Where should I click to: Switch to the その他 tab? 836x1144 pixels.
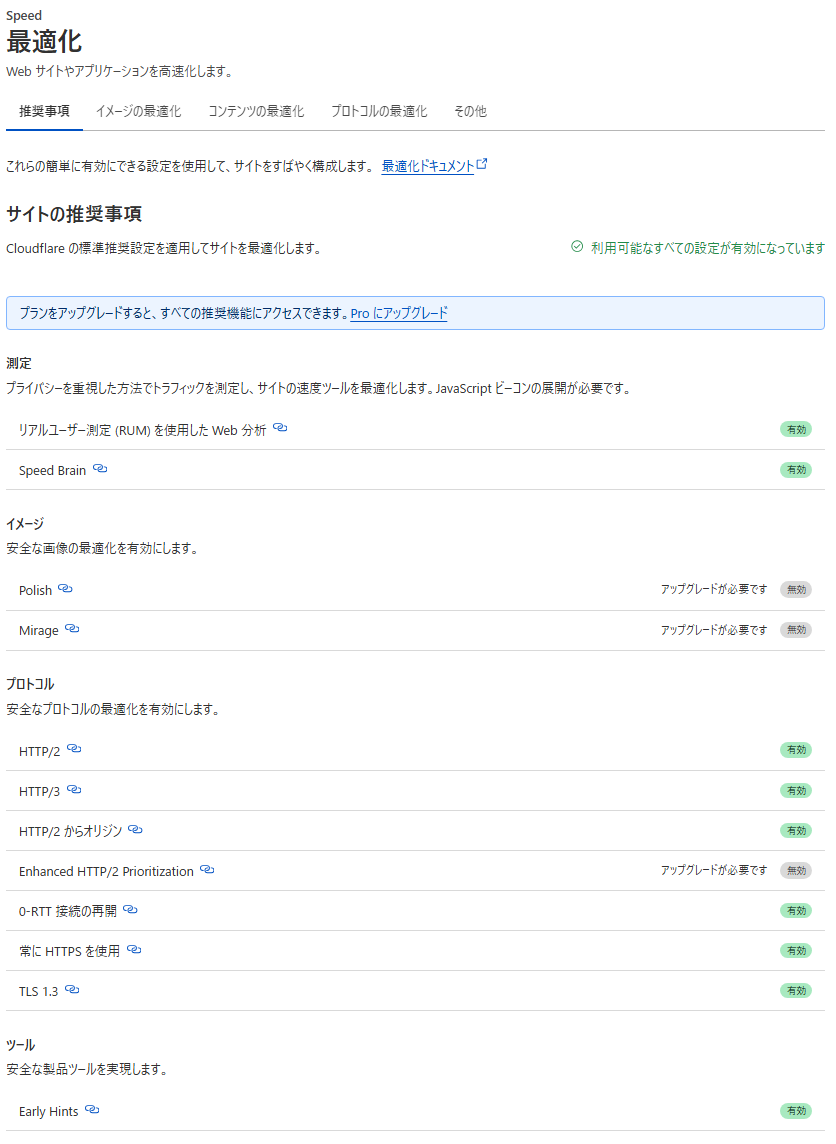pyautogui.click(x=471, y=111)
